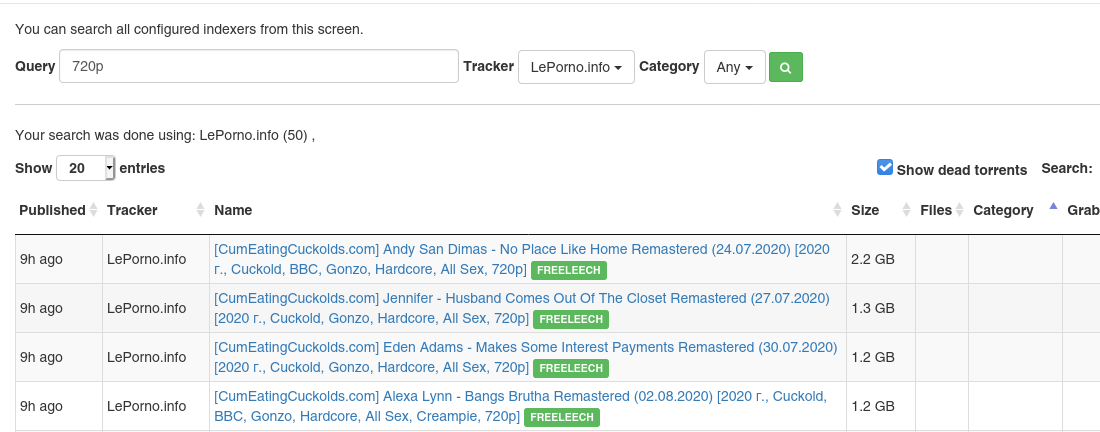Open the Jennifer torrent link

[x=522, y=308]
